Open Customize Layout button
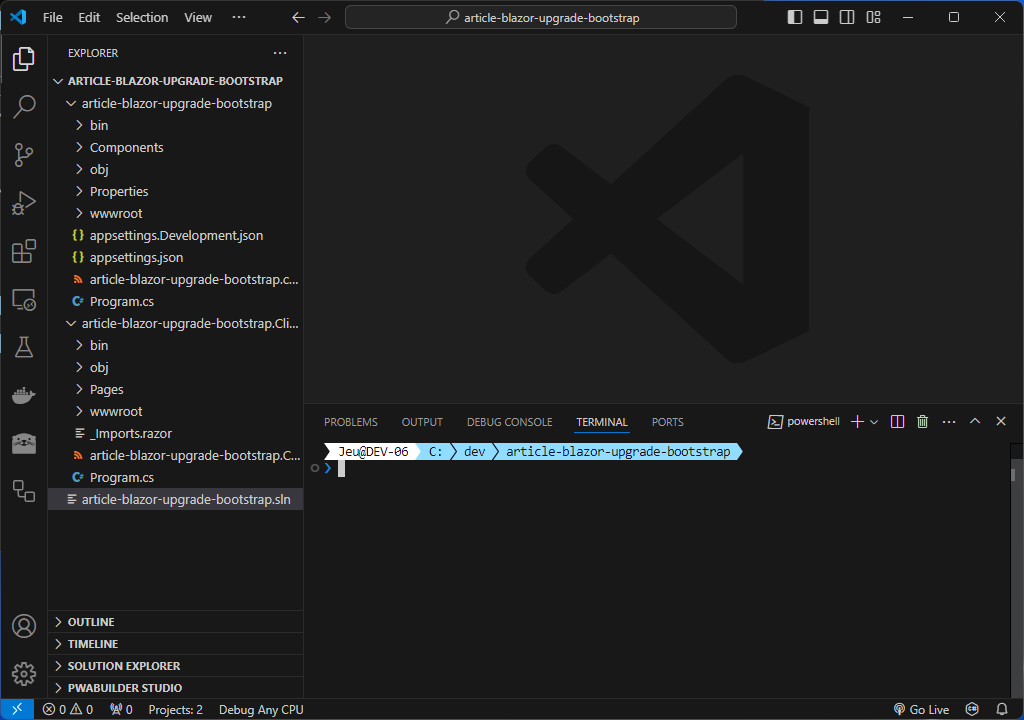The image size is (1024, 720). [x=874, y=17]
